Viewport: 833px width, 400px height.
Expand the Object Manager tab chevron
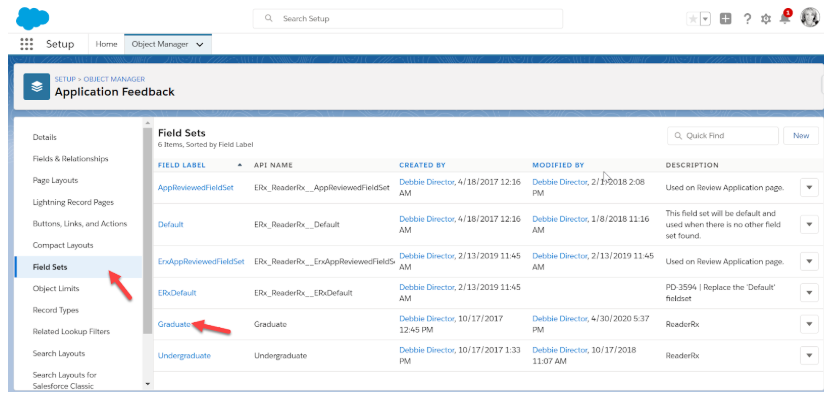click(201, 45)
